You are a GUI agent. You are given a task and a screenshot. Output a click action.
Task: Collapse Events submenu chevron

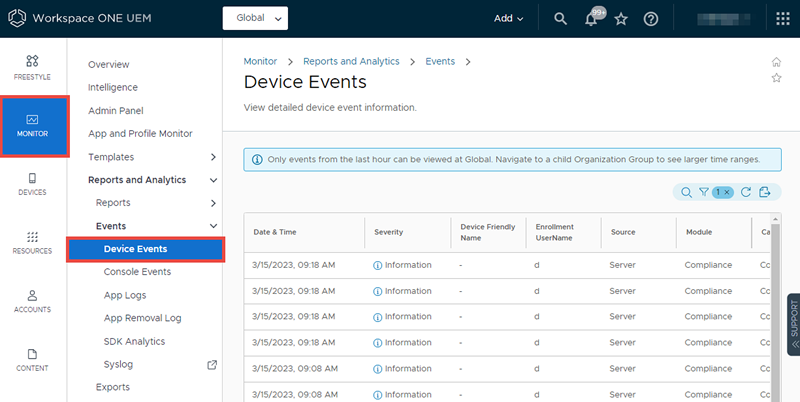[213, 225]
